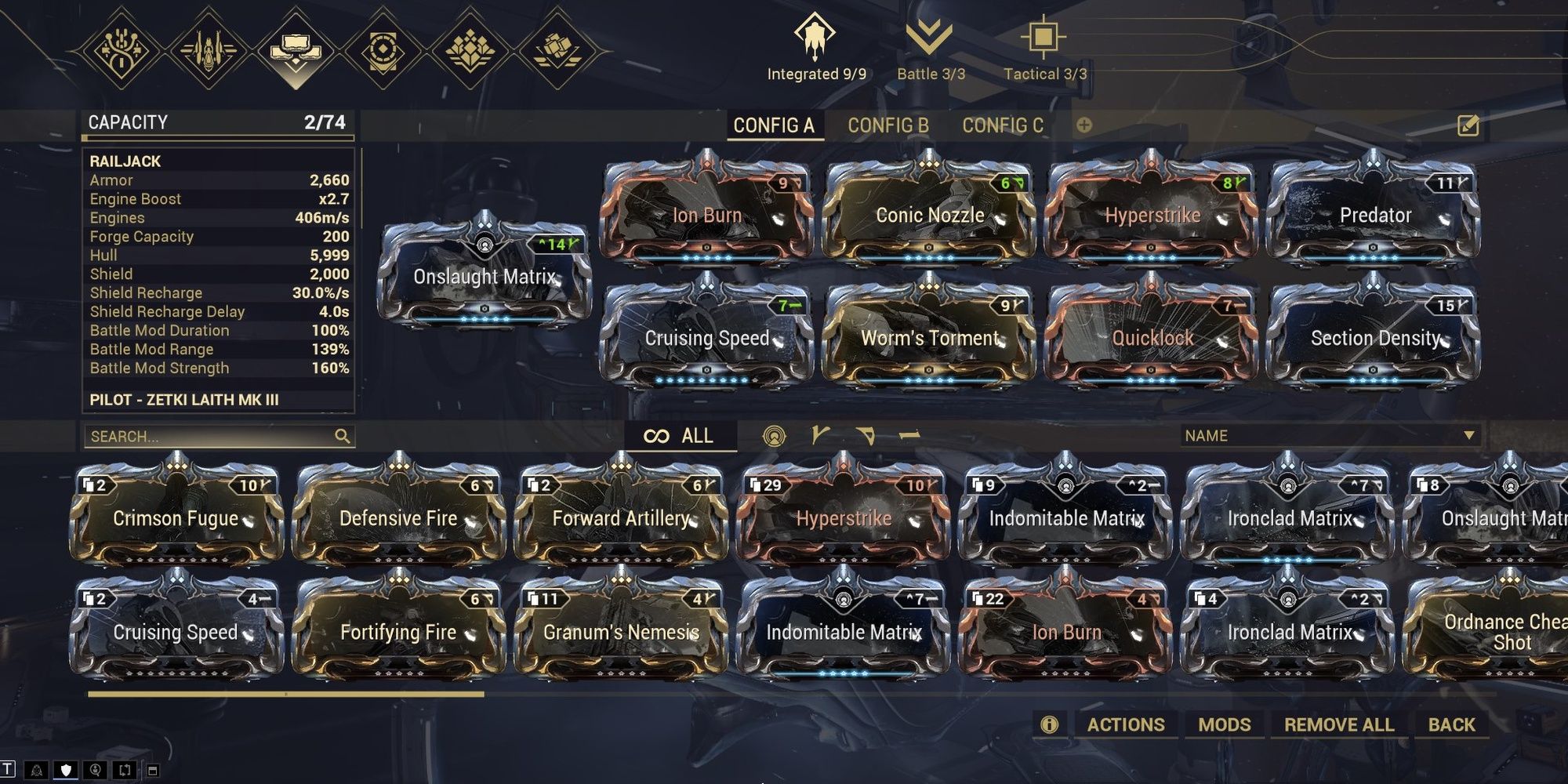Add a new config with plus icon
The height and width of the screenshot is (784, 1568).
pyautogui.click(x=1084, y=125)
